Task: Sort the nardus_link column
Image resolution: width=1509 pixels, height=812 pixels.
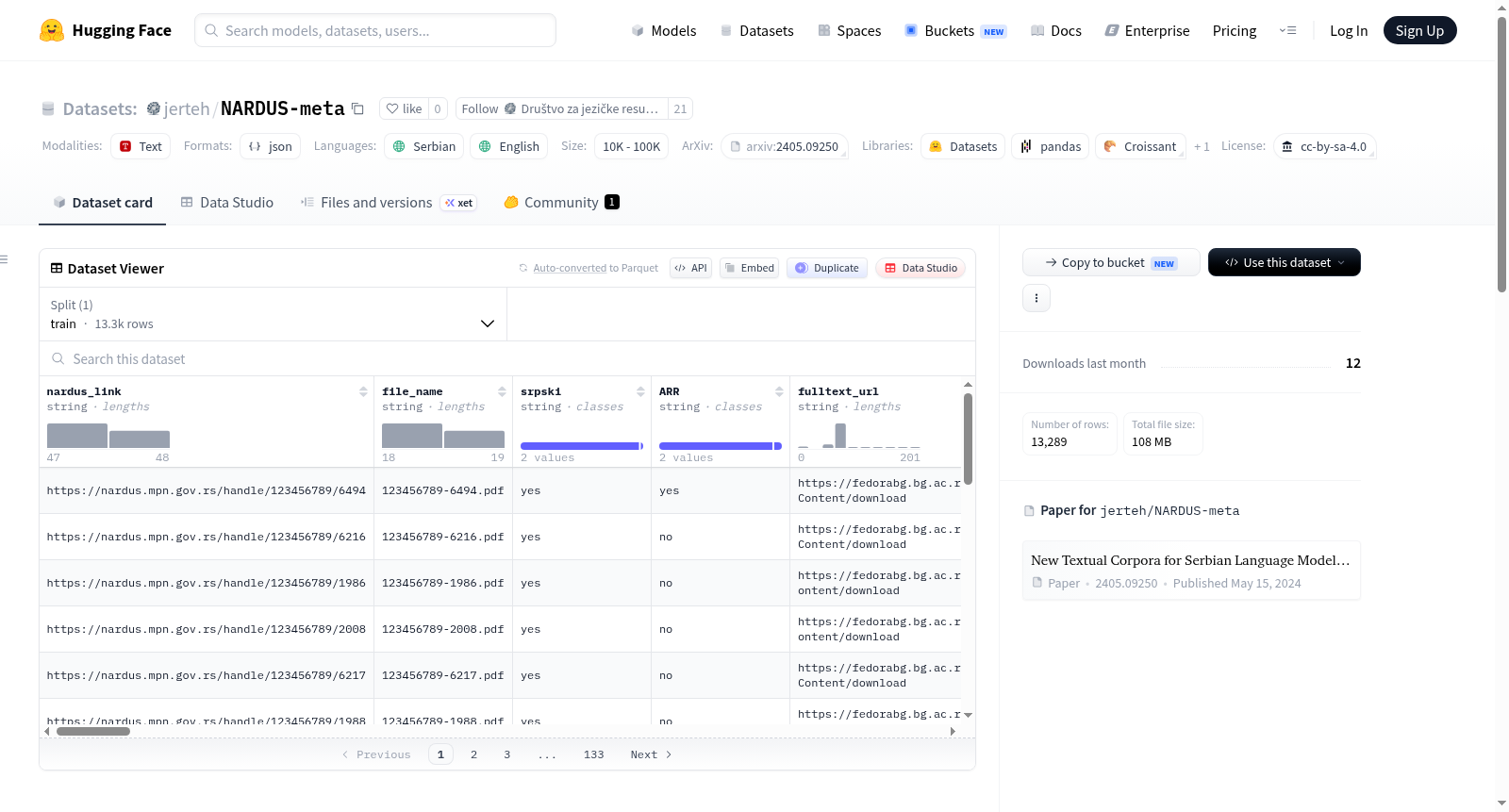Action: coord(363,391)
